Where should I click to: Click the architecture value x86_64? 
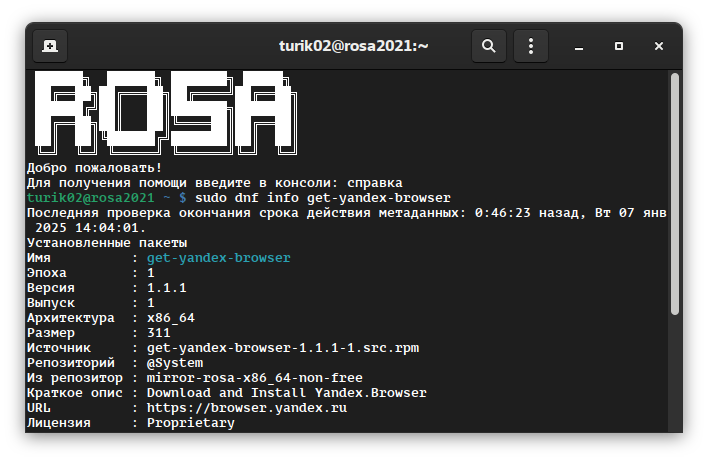[171, 318]
